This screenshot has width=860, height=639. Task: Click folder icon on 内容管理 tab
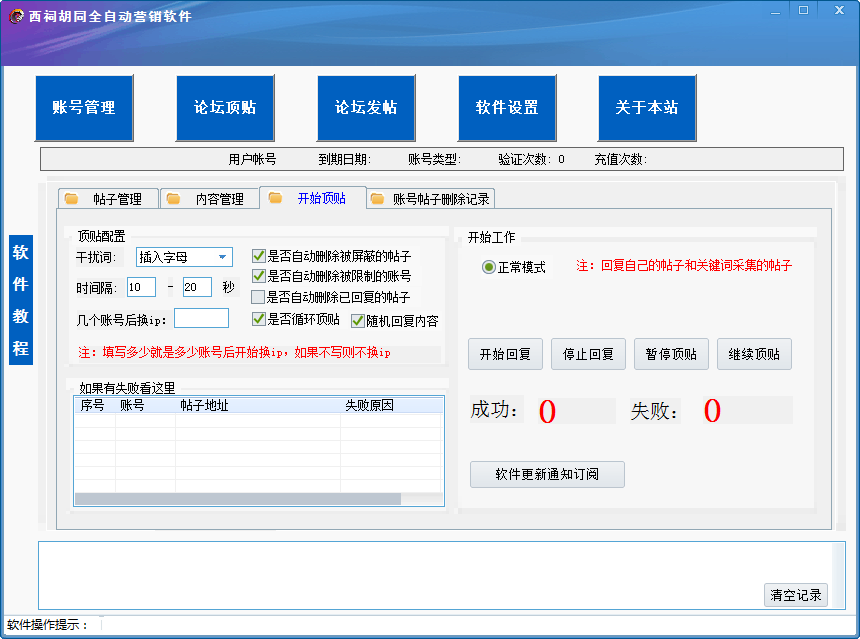[173, 199]
